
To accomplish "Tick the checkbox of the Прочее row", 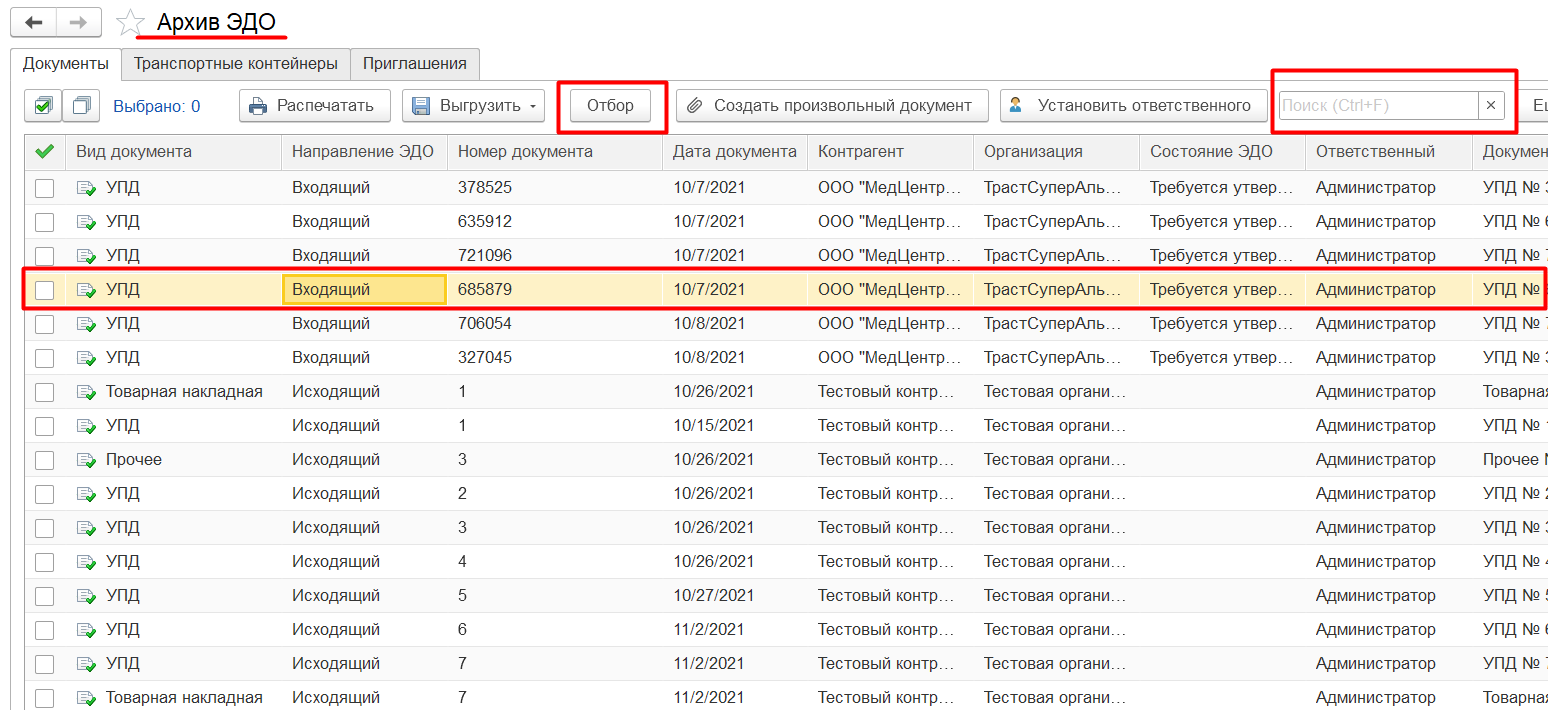I will [x=44, y=460].
